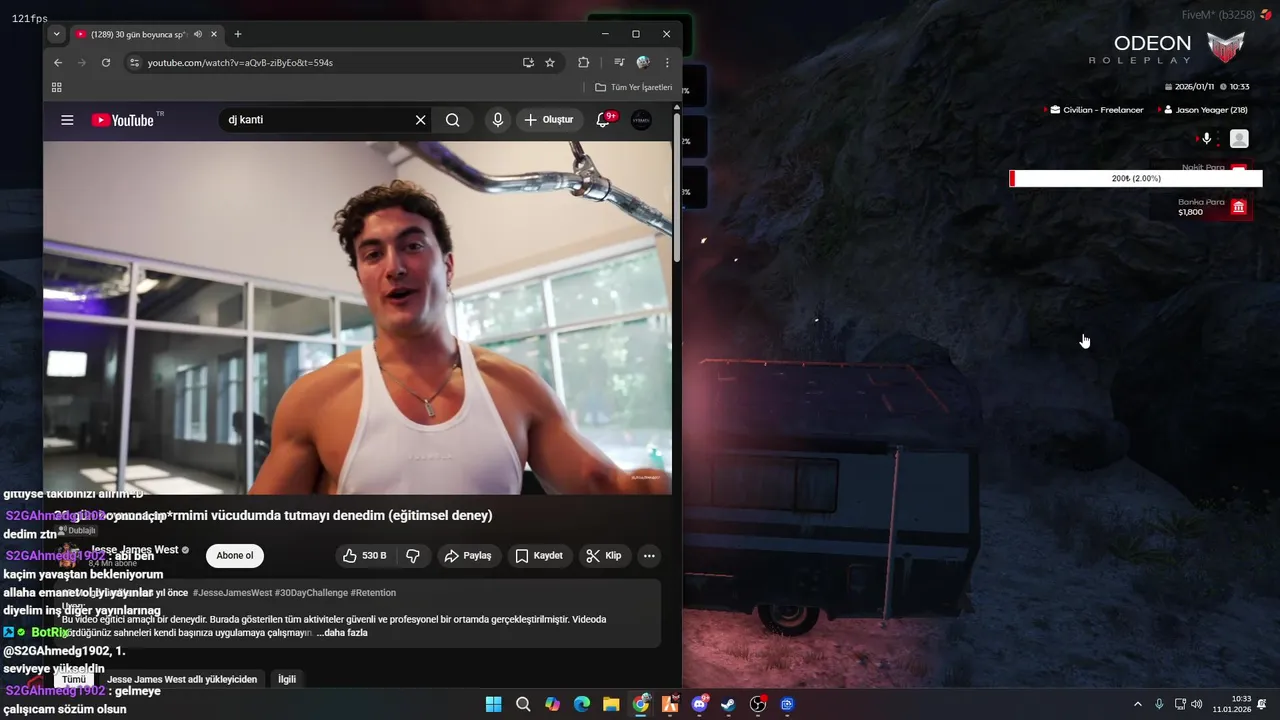Open Microsoft Edge from taskbar
This screenshot has height=720, width=1280.
582,704
